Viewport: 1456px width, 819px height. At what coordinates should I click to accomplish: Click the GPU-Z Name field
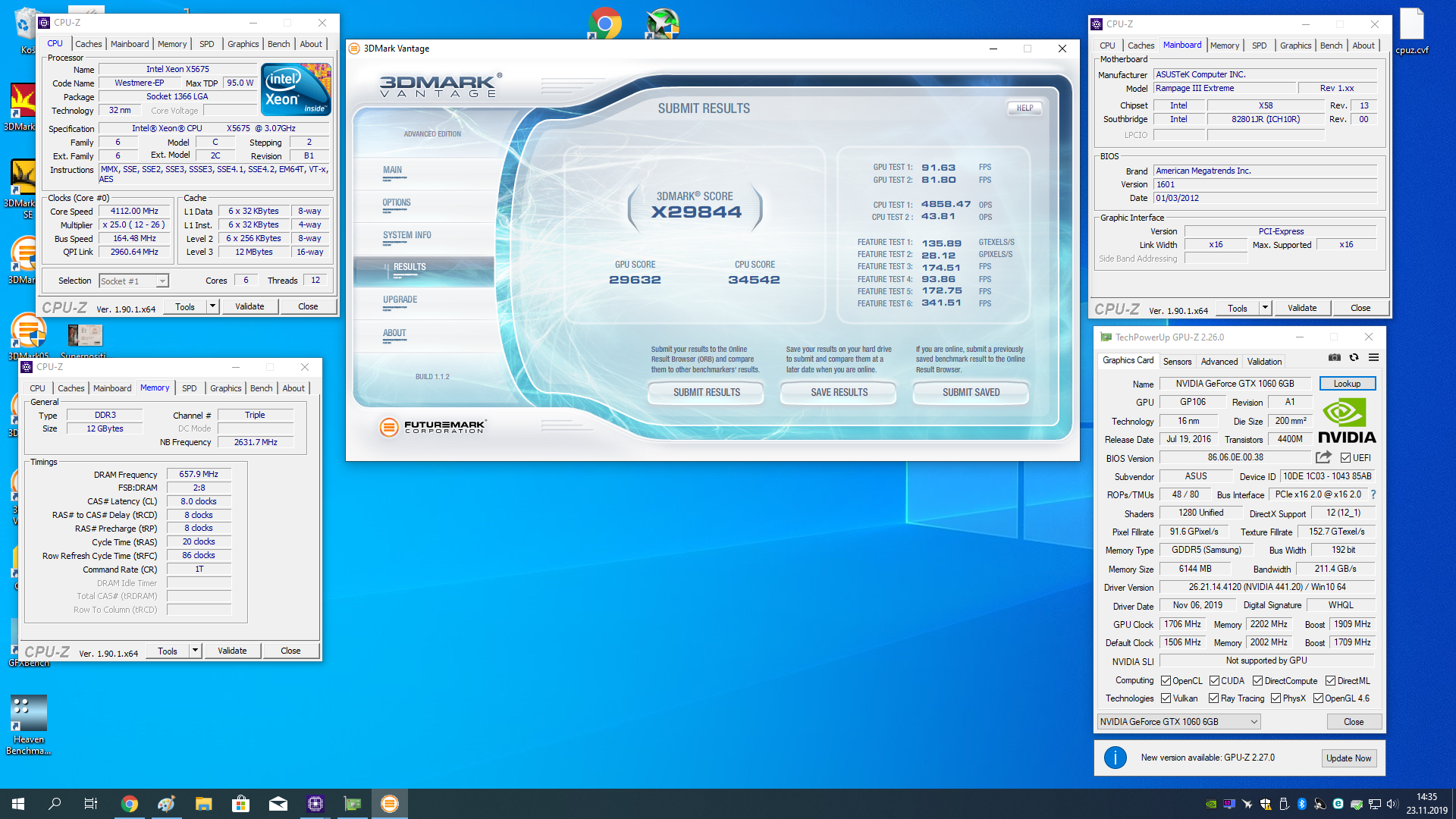point(1235,384)
